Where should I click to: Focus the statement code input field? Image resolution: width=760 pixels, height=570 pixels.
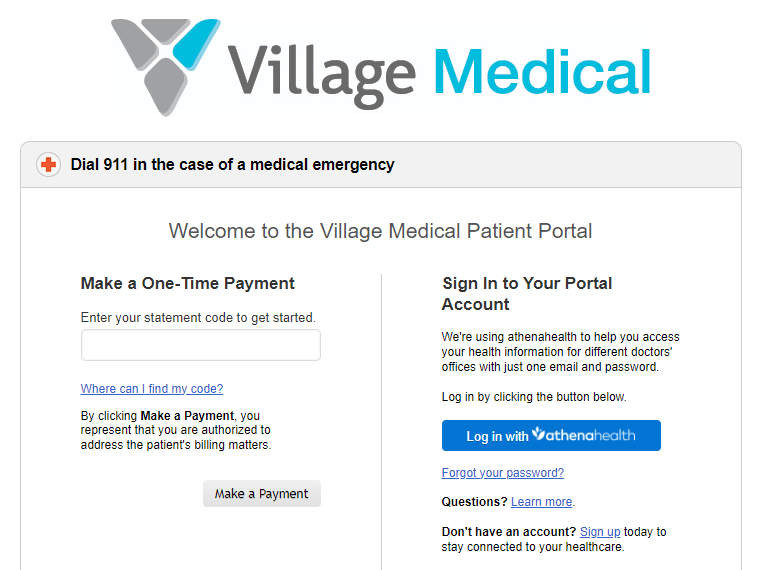coord(200,345)
